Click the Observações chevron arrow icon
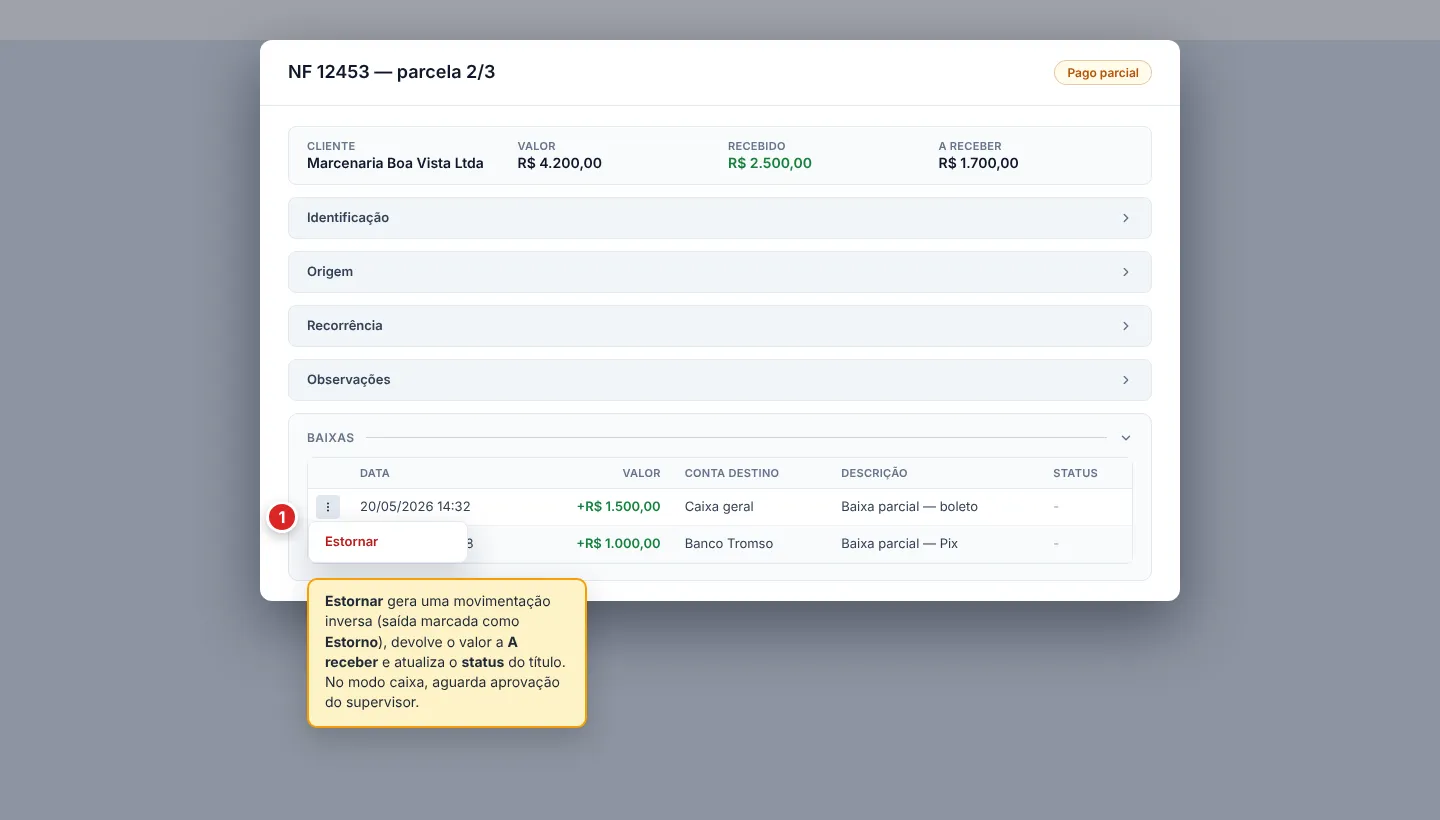Viewport: 1440px width, 820px height. click(x=1125, y=380)
